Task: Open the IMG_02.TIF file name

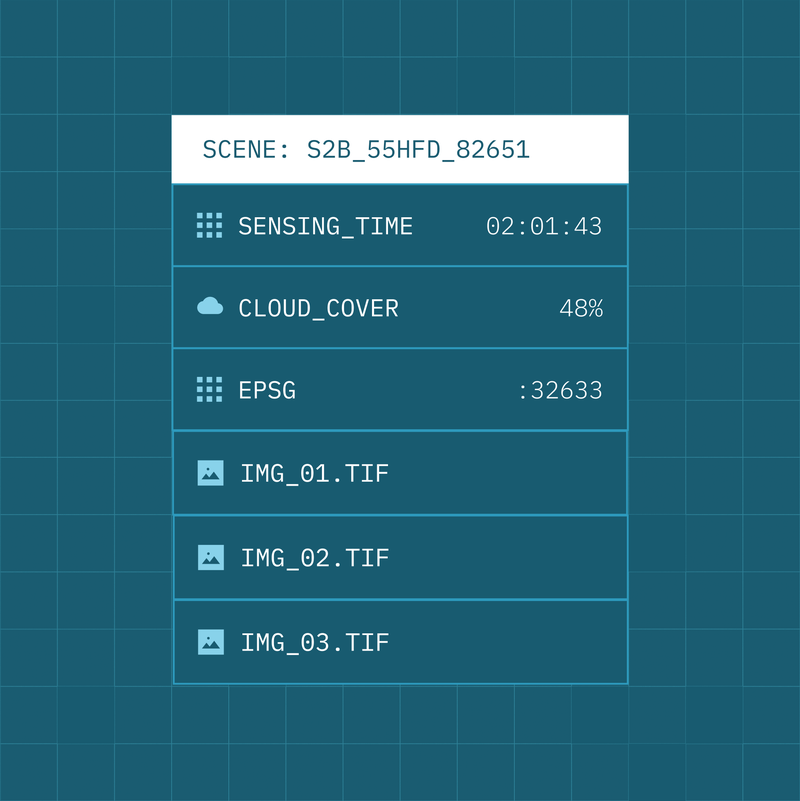Action: [x=314, y=558]
